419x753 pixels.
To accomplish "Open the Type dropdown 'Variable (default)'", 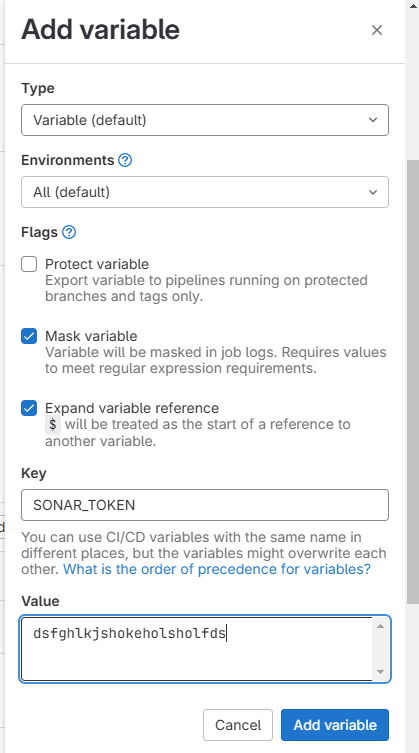I will 205,120.
